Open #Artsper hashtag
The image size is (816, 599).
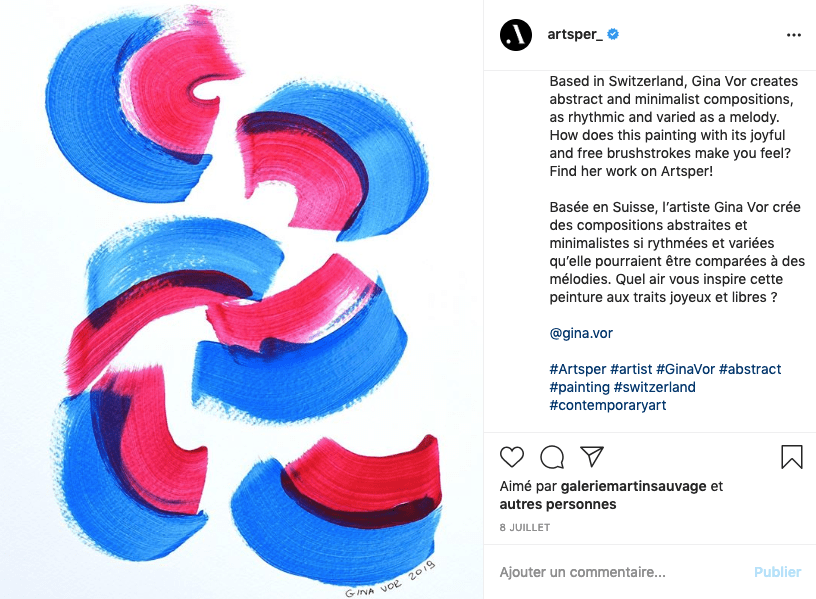[578, 369]
